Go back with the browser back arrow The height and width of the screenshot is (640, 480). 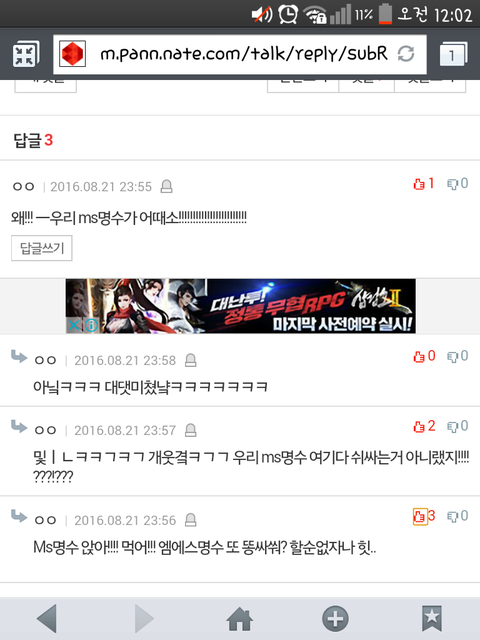[47, 619]
